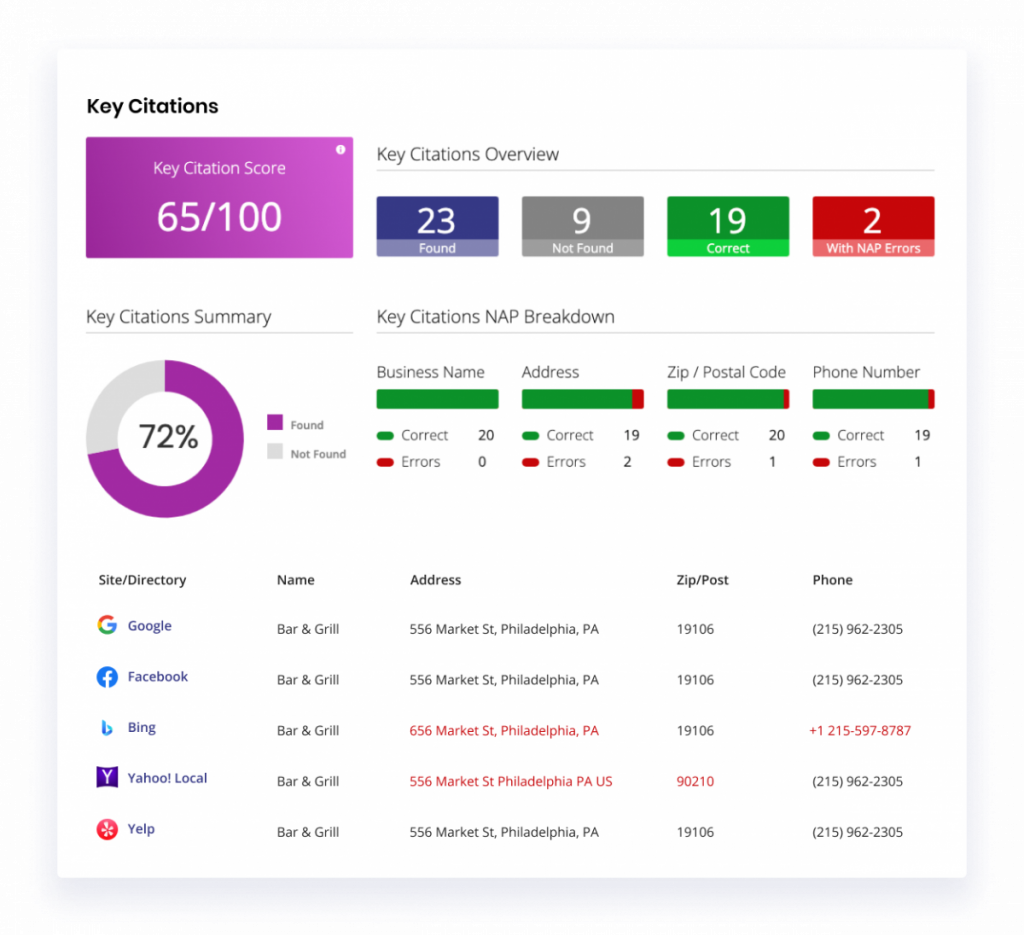Click the Phone Number progress bar

[873, 399]
